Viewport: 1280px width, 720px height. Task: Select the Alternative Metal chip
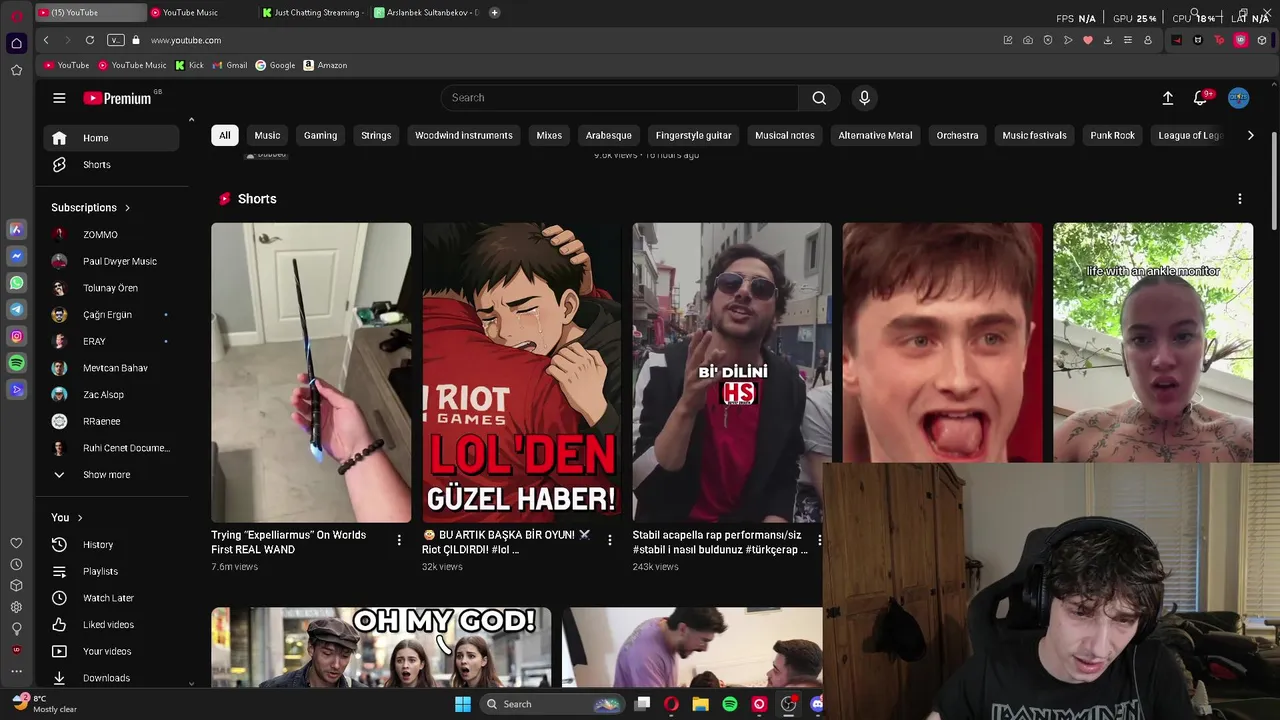(x=875, y=135)
